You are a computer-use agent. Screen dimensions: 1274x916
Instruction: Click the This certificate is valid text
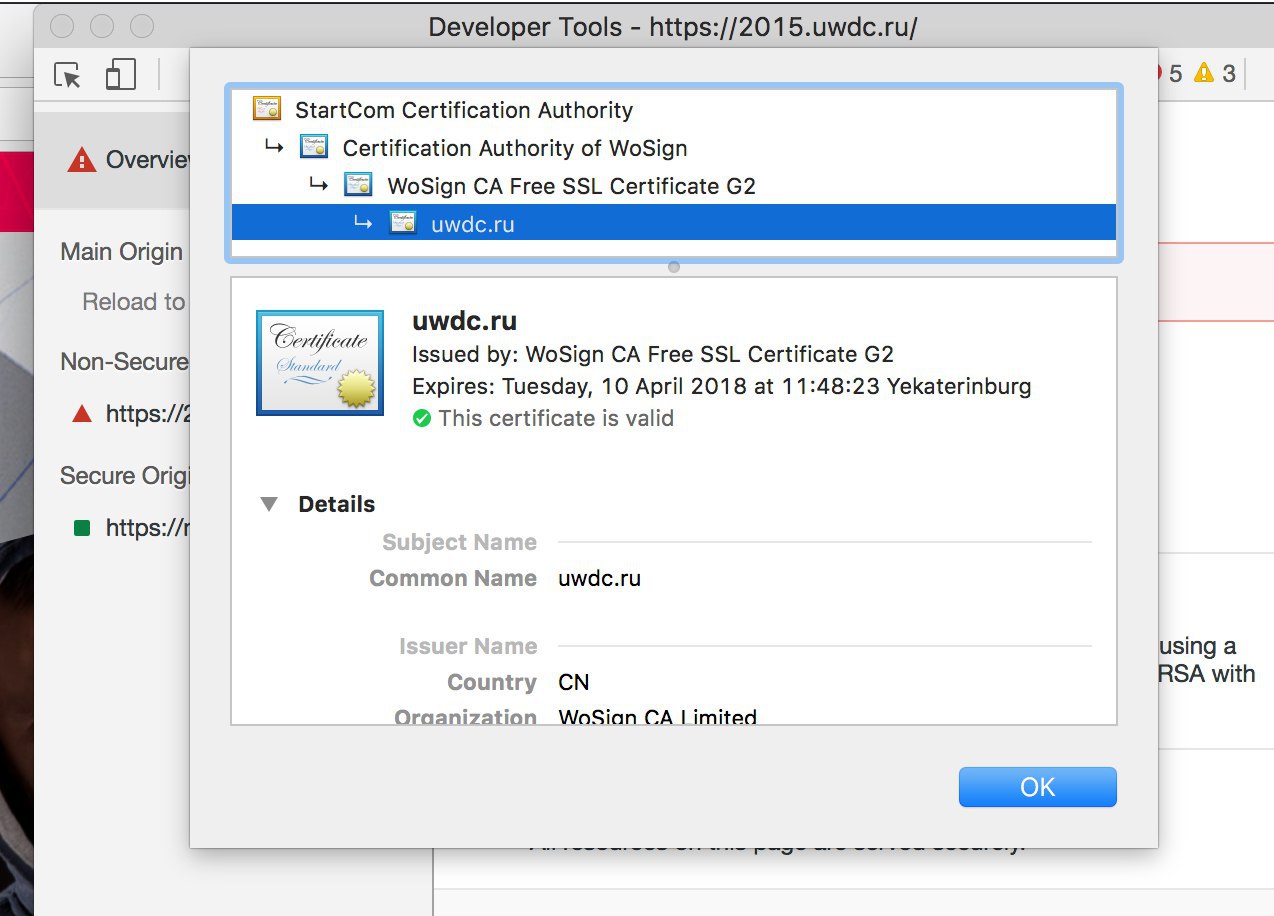coord(556,418)
